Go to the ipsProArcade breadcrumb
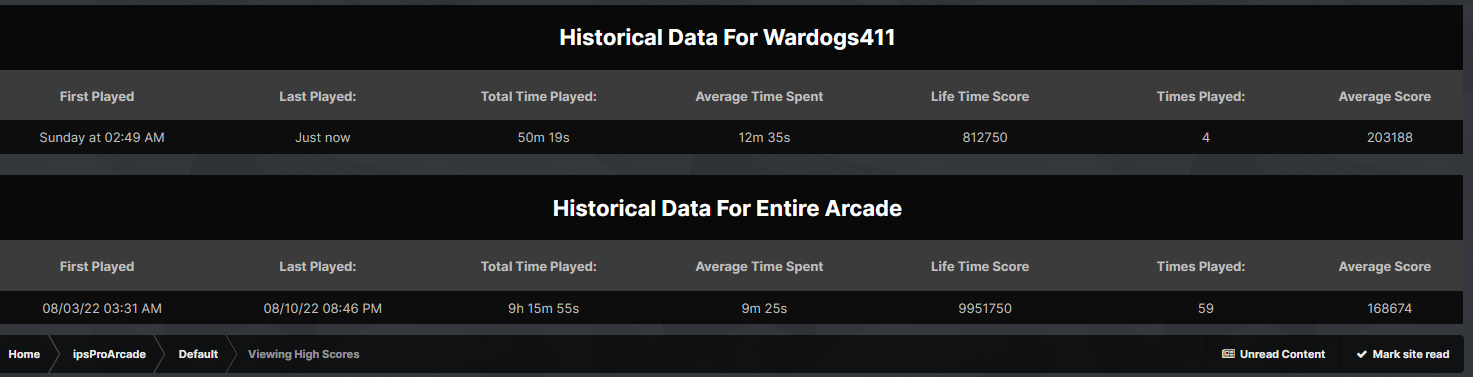The image size is (1473, 377). pyautogui.click(x=109, y=354)
